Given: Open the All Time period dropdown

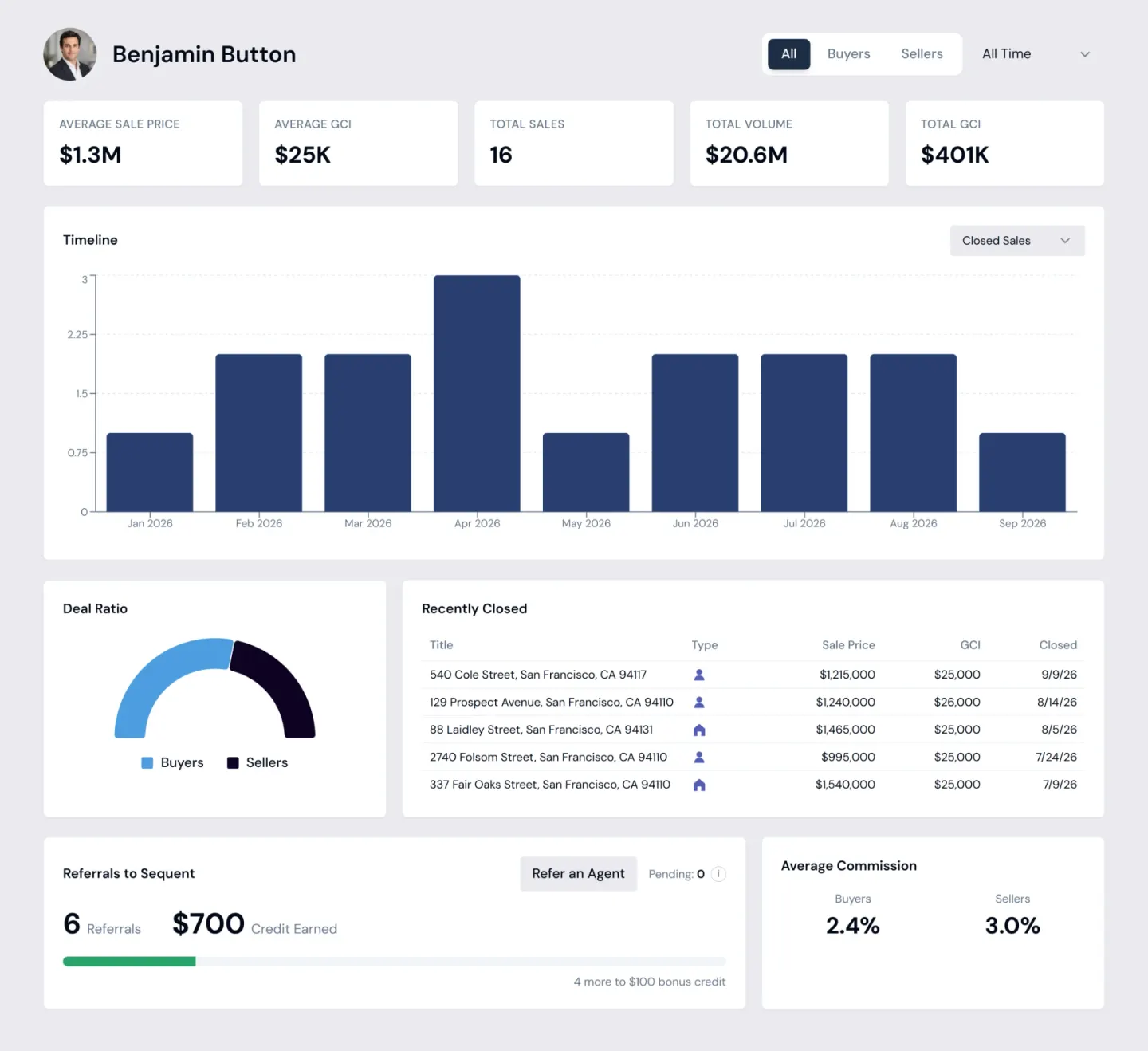Looking at the screenshot, I should click(x=1035, y=54).
